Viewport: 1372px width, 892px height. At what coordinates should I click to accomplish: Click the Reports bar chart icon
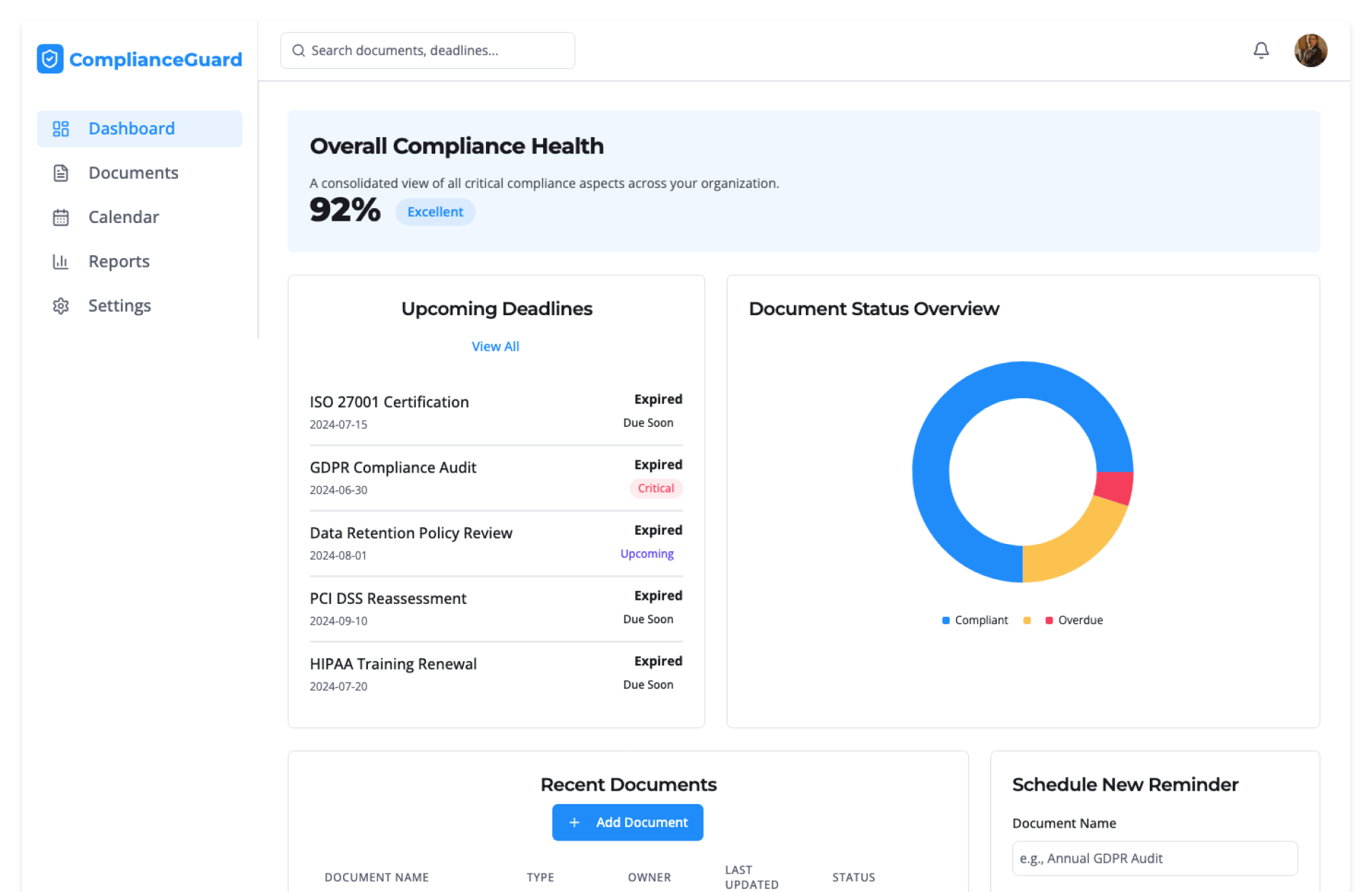(x=61, y=262)
